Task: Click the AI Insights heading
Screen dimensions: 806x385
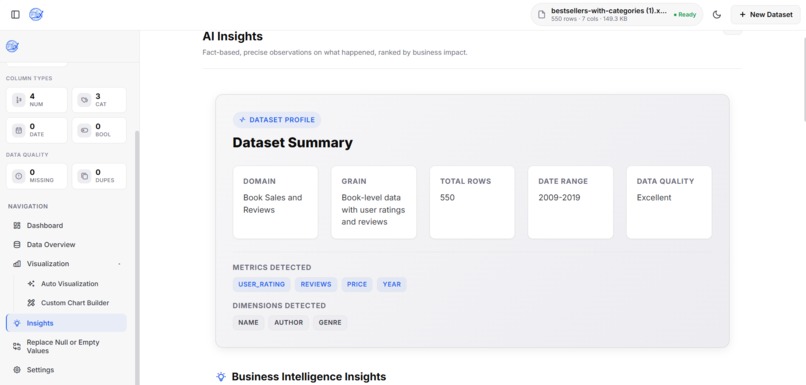Action: pos(232,36)
